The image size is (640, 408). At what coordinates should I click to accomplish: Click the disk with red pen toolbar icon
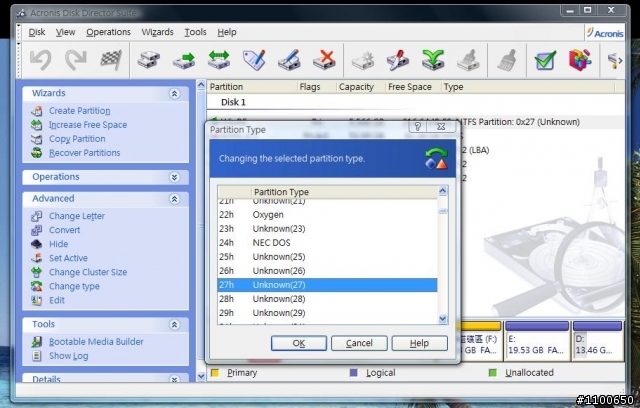coord(398,60)
